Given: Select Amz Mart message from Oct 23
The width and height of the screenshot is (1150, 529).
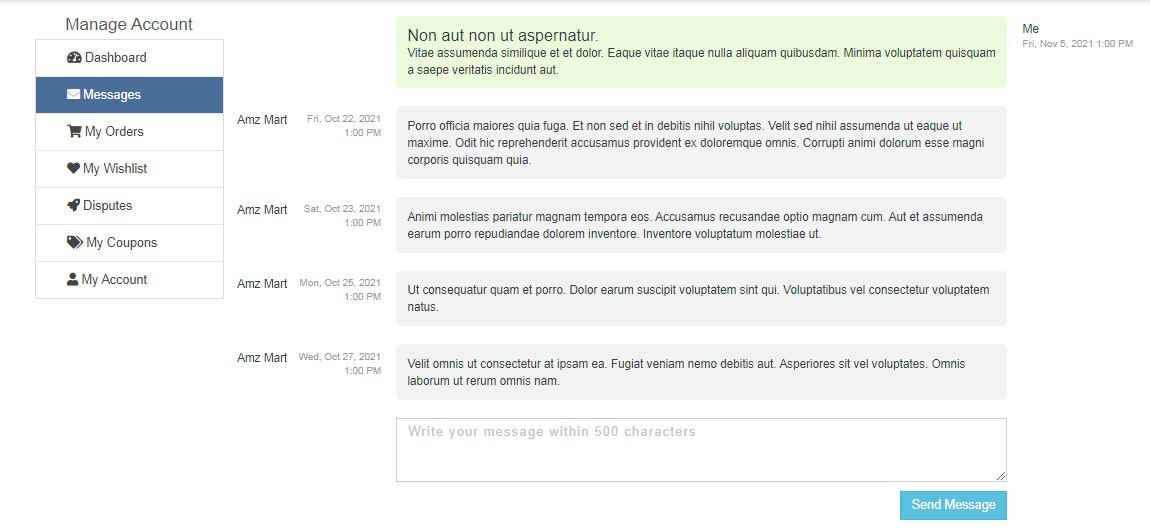Looking at the screenshot, I should pos(701,225).
